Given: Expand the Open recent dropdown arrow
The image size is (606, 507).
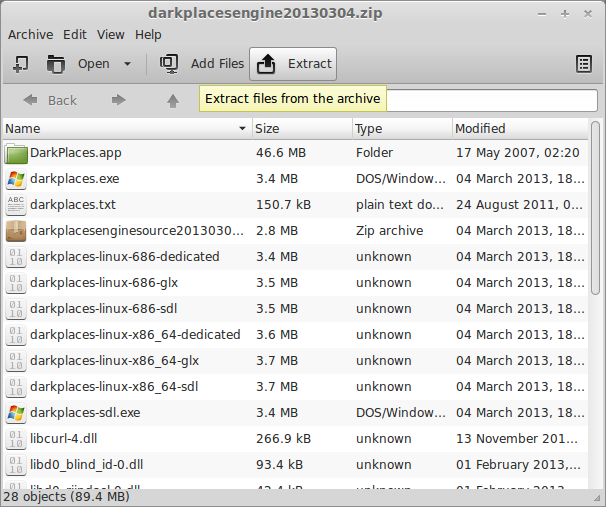Looking at the screenshot, I should (x=127, y=64).
